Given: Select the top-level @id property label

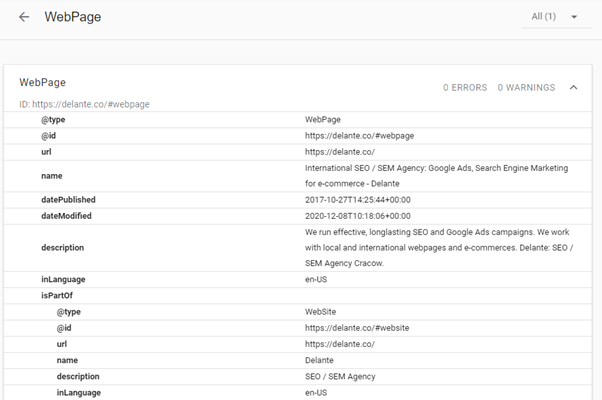Looking at the screenshot, I should (x=49, y=136).
